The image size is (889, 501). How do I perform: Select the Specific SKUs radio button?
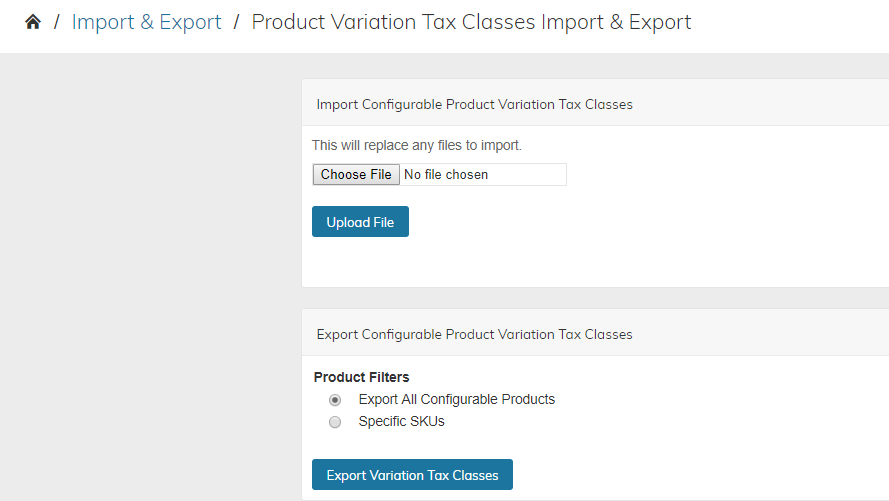tap(335, 422)
